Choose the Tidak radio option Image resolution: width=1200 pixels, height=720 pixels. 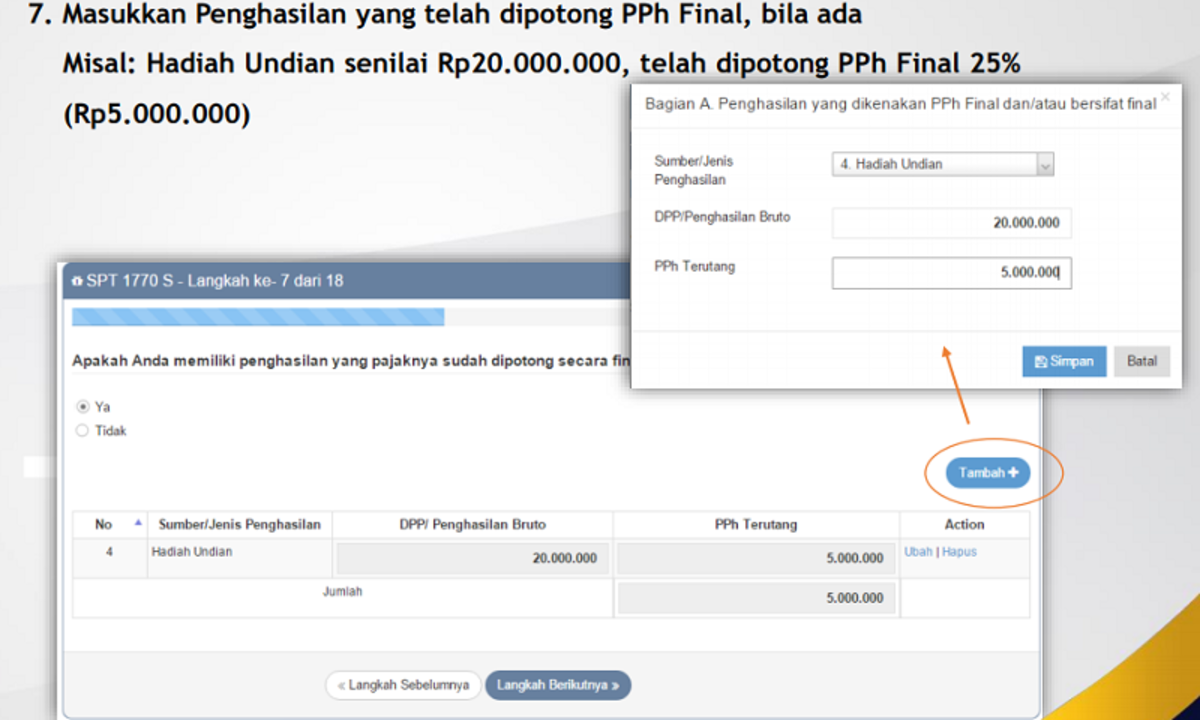click(x=82, y=431)
